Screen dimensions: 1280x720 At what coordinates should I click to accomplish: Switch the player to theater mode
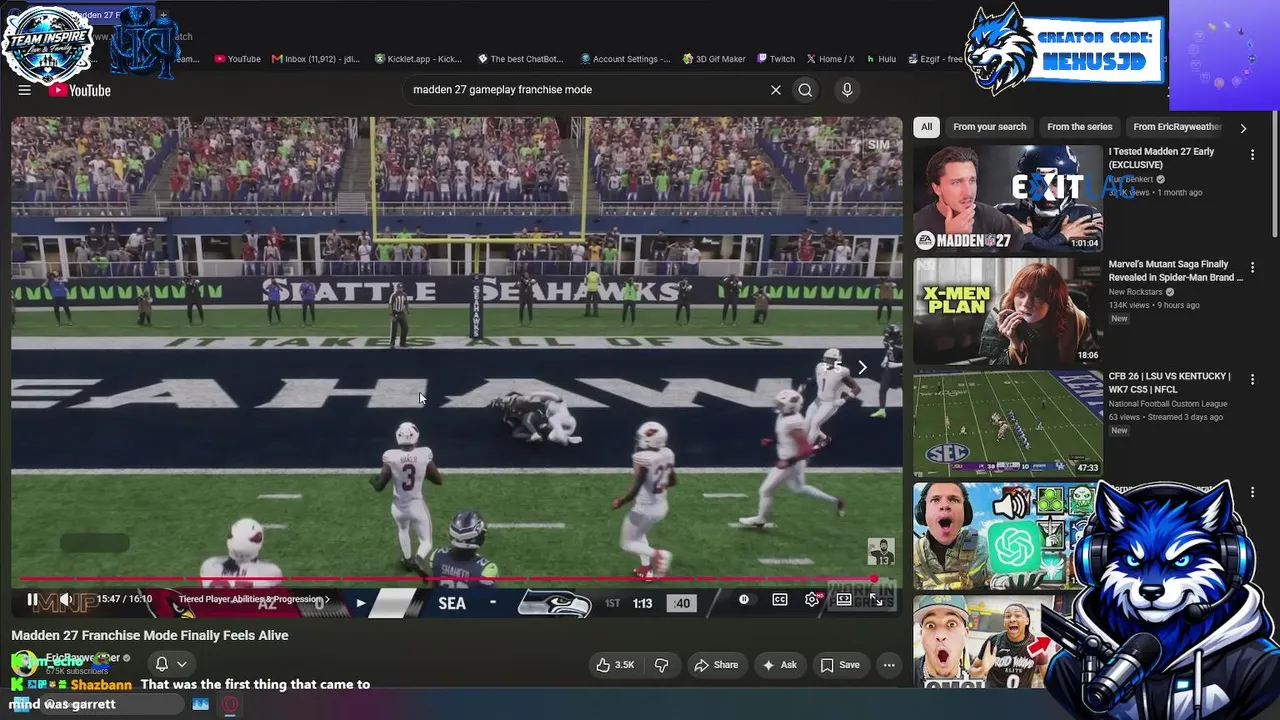pos(844,600)
